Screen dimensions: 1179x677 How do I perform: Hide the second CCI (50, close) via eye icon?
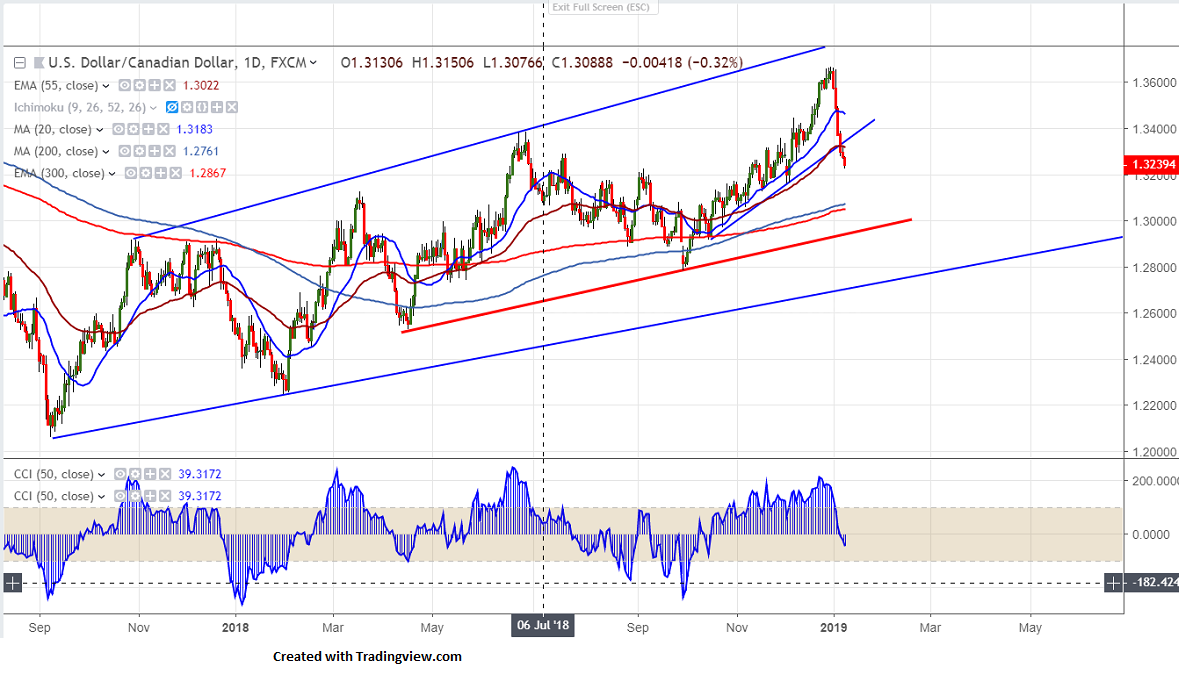click(x=120, y=496)
